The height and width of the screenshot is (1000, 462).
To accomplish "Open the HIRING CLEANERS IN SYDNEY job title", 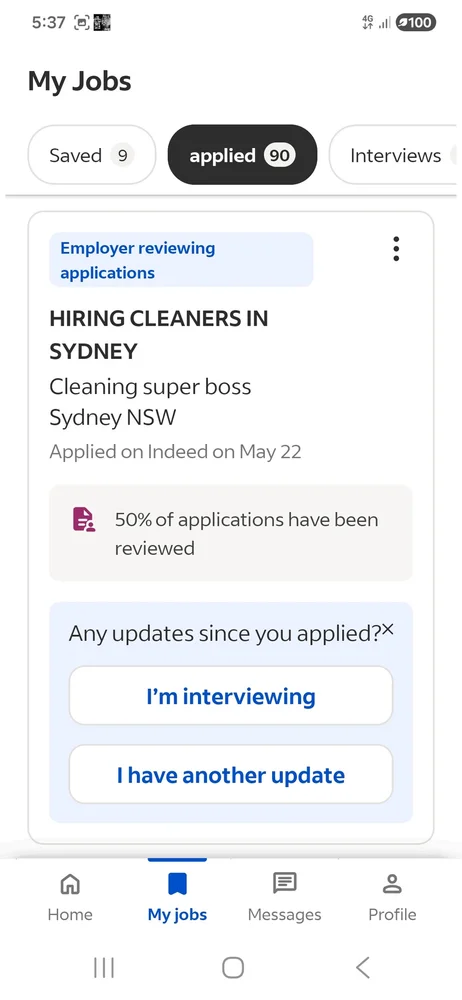I will coord(159,335).
